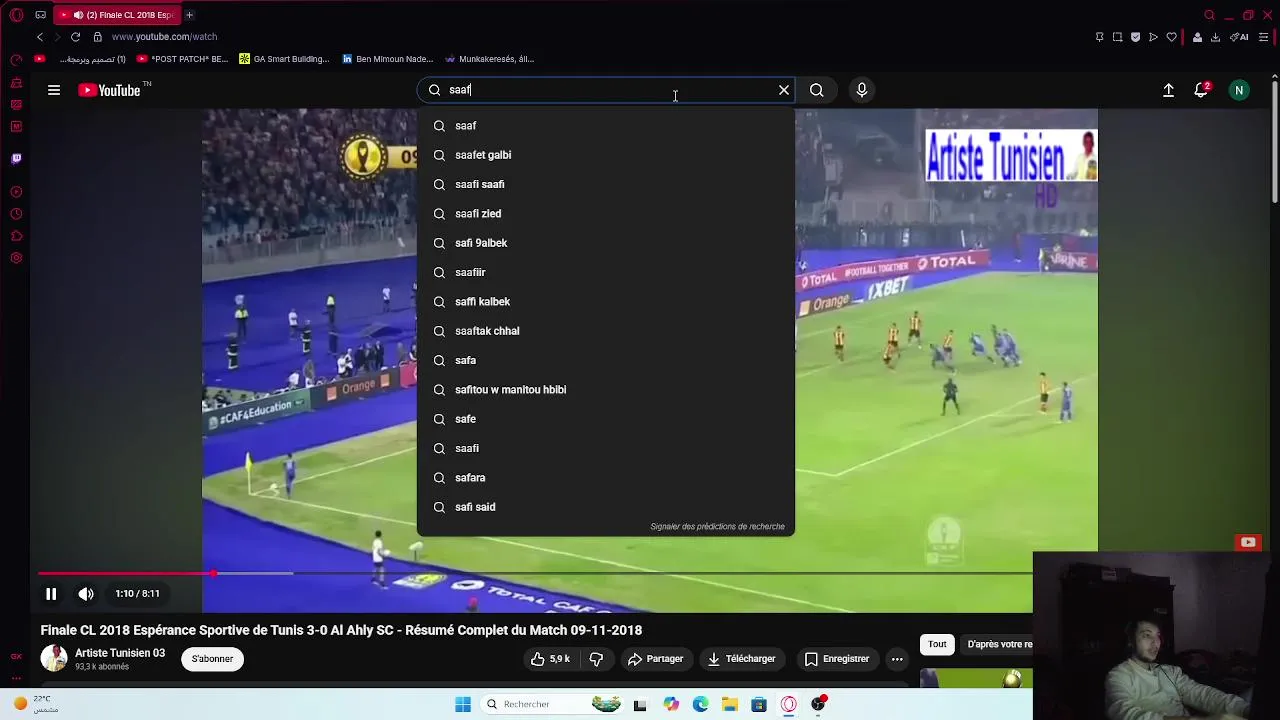Click the S'abonner subscribe button

[x=212, y=659]
